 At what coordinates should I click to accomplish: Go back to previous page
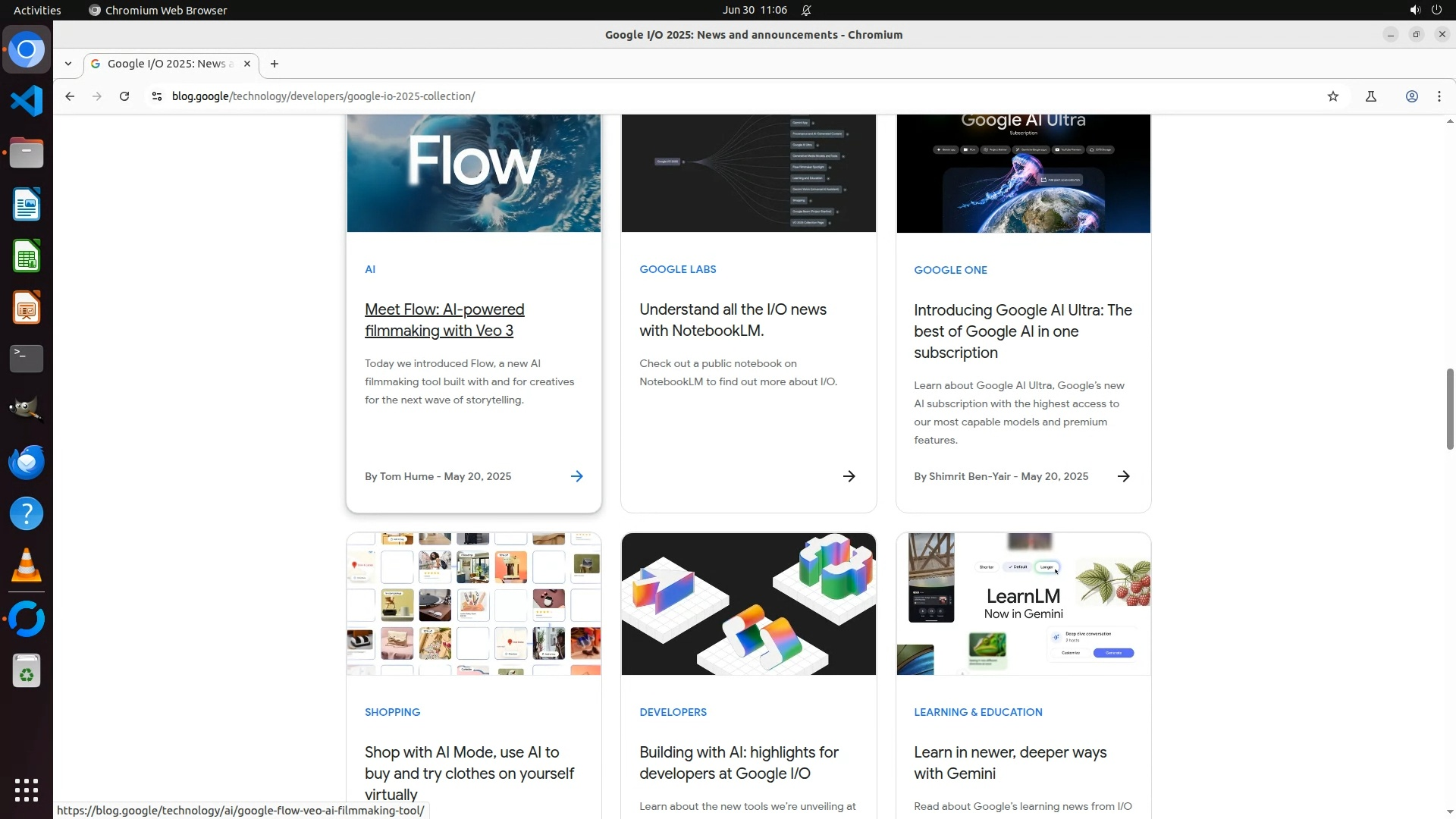click(70, 96)
